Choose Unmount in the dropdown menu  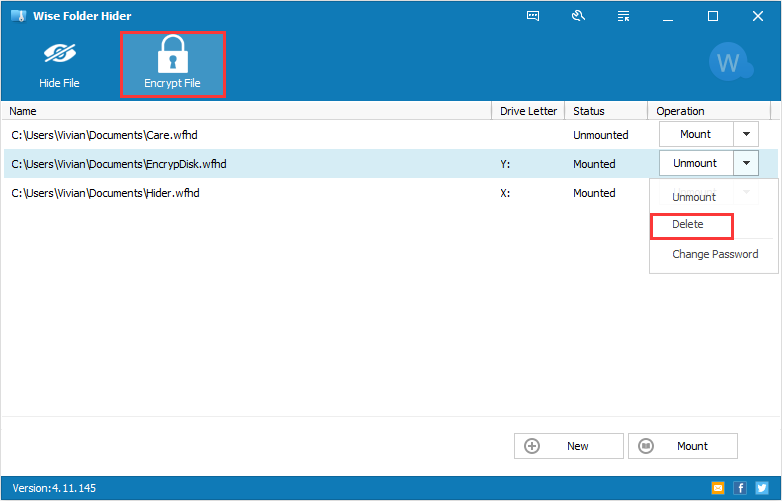(x=694, y=197)
